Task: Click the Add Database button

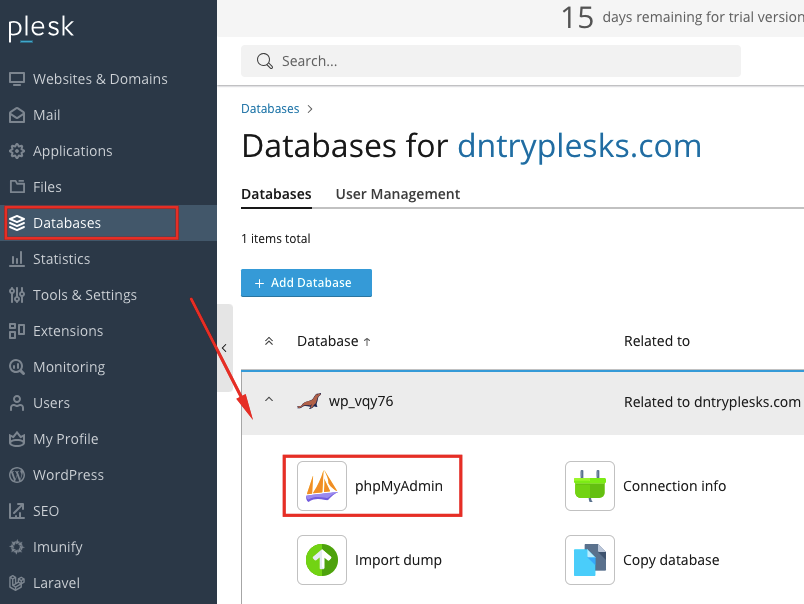Action: [306, 283]
